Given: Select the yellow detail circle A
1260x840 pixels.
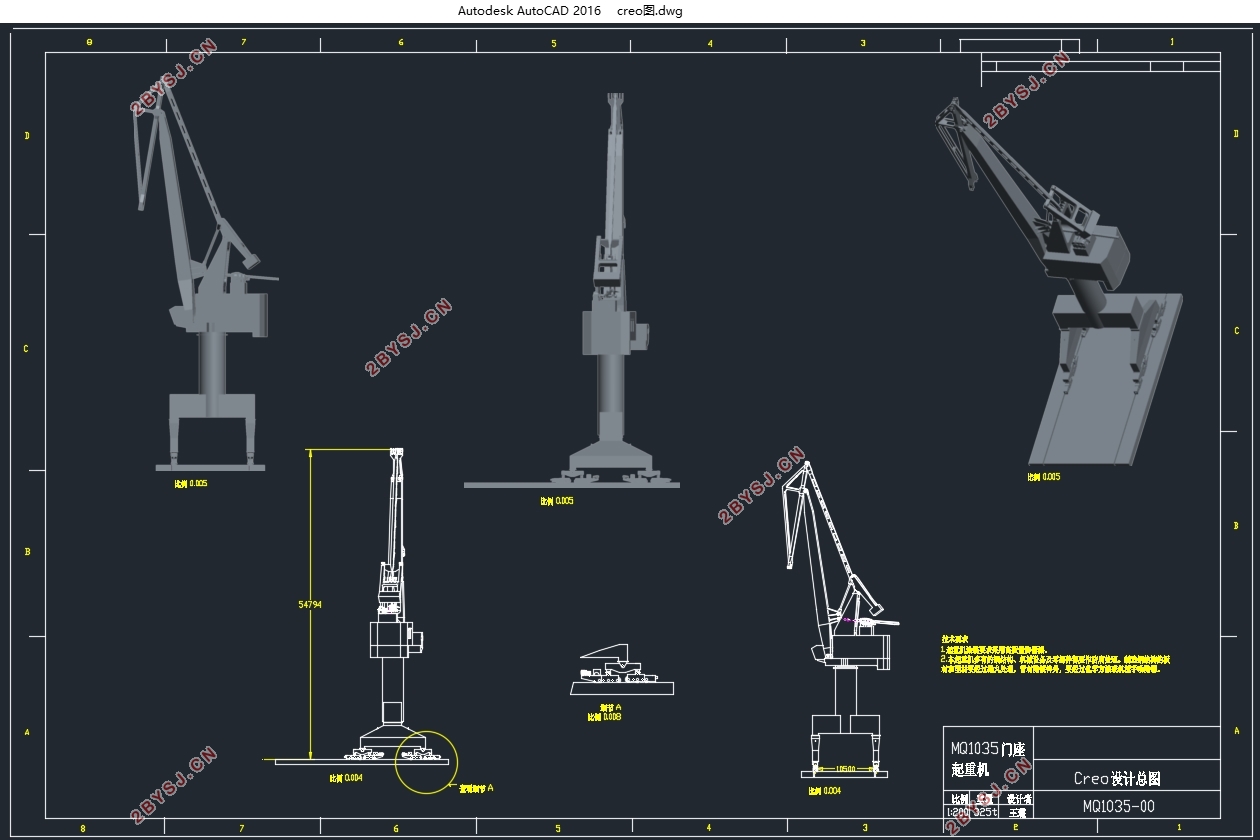Looking at the screenshot, I should (426, 763).
